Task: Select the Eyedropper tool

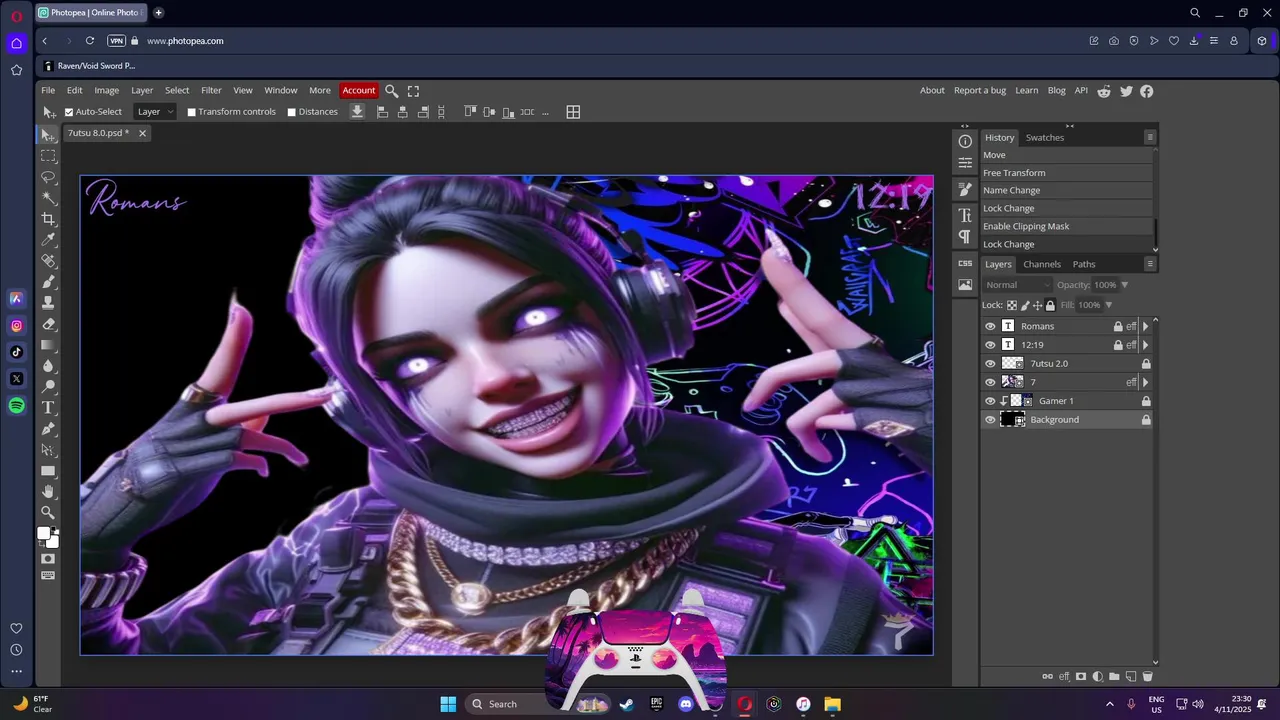Action: (48, 240)
